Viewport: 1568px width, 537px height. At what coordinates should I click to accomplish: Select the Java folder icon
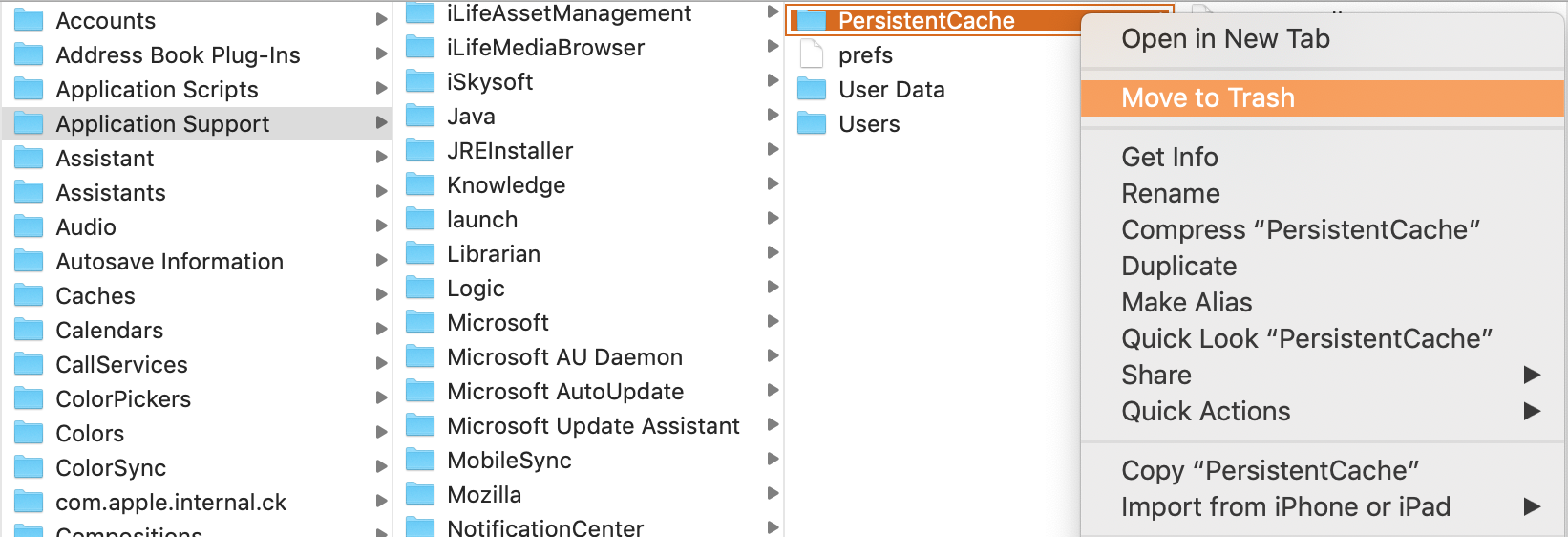[x=420, y=116]
